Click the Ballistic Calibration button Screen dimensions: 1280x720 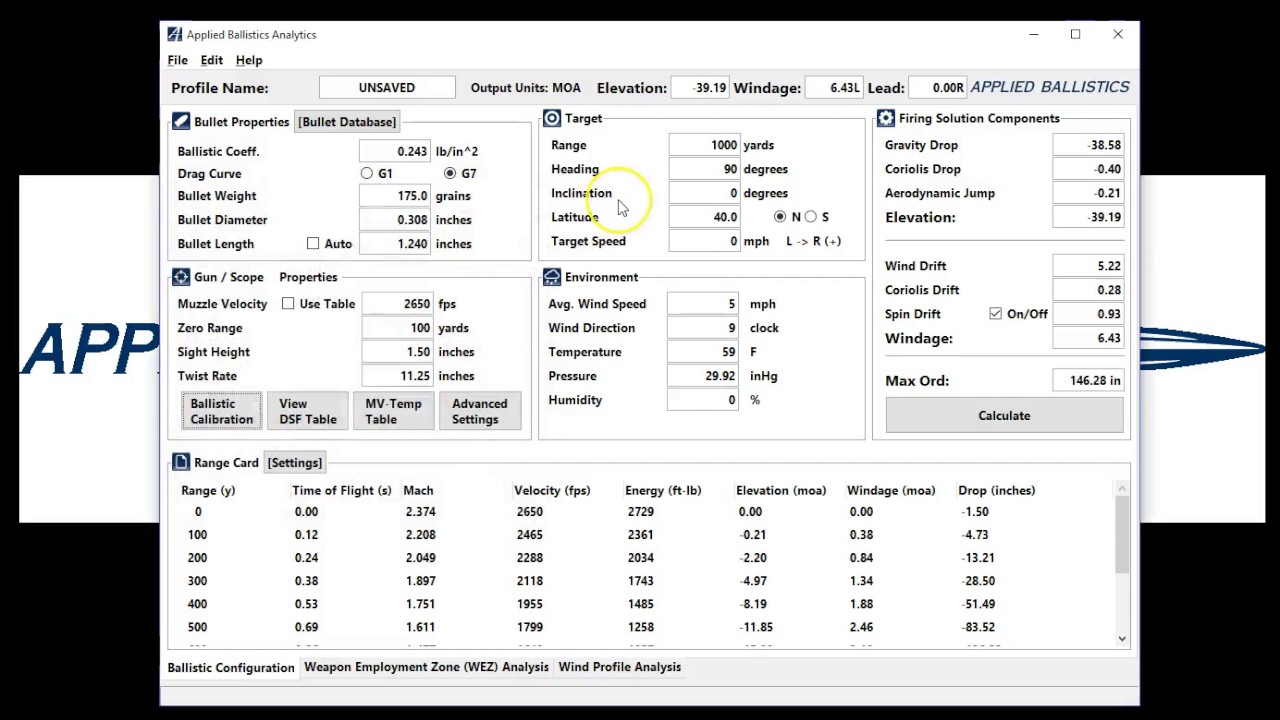click(x=222, y=411)
